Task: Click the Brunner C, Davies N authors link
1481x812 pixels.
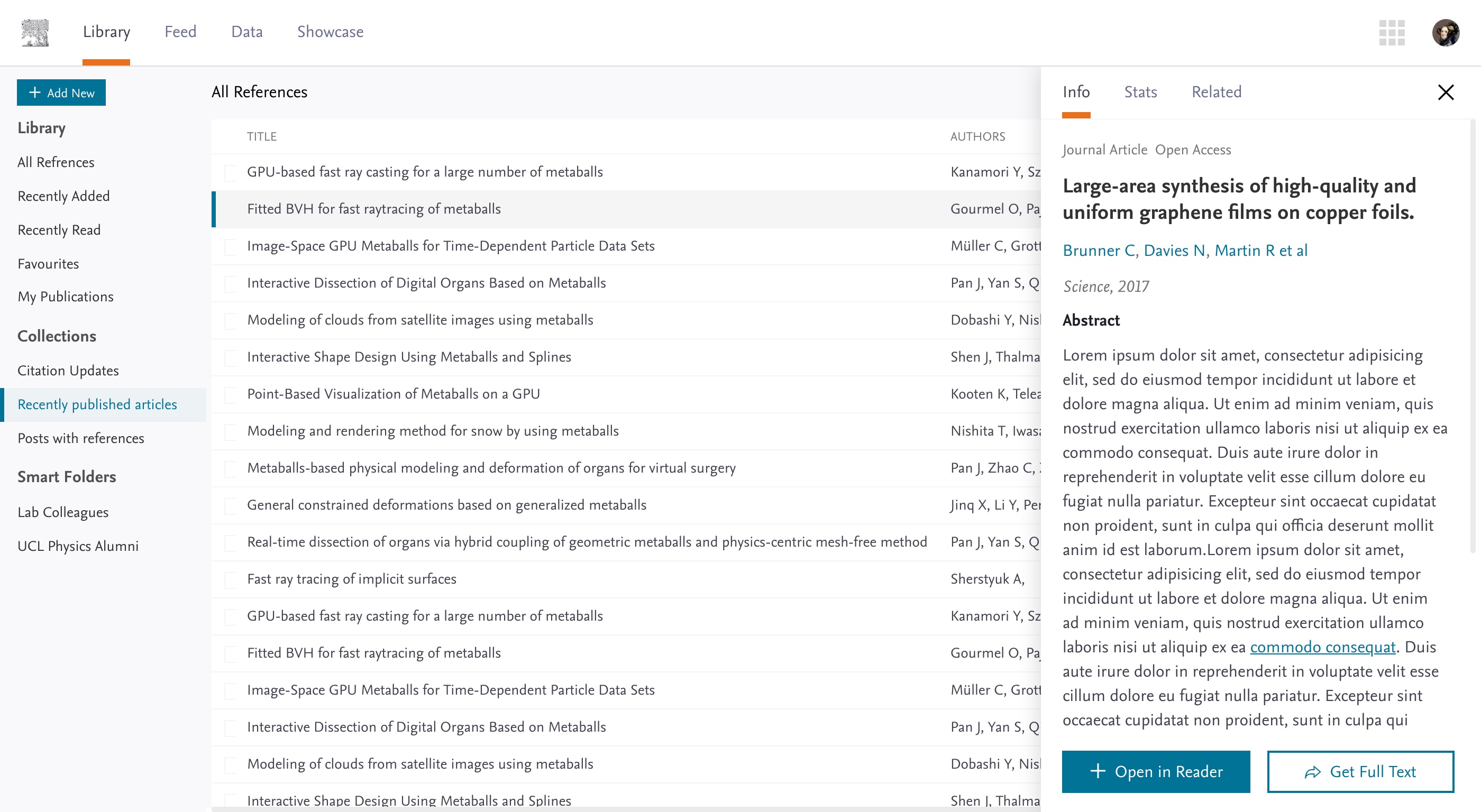Action: [1185, 251]
